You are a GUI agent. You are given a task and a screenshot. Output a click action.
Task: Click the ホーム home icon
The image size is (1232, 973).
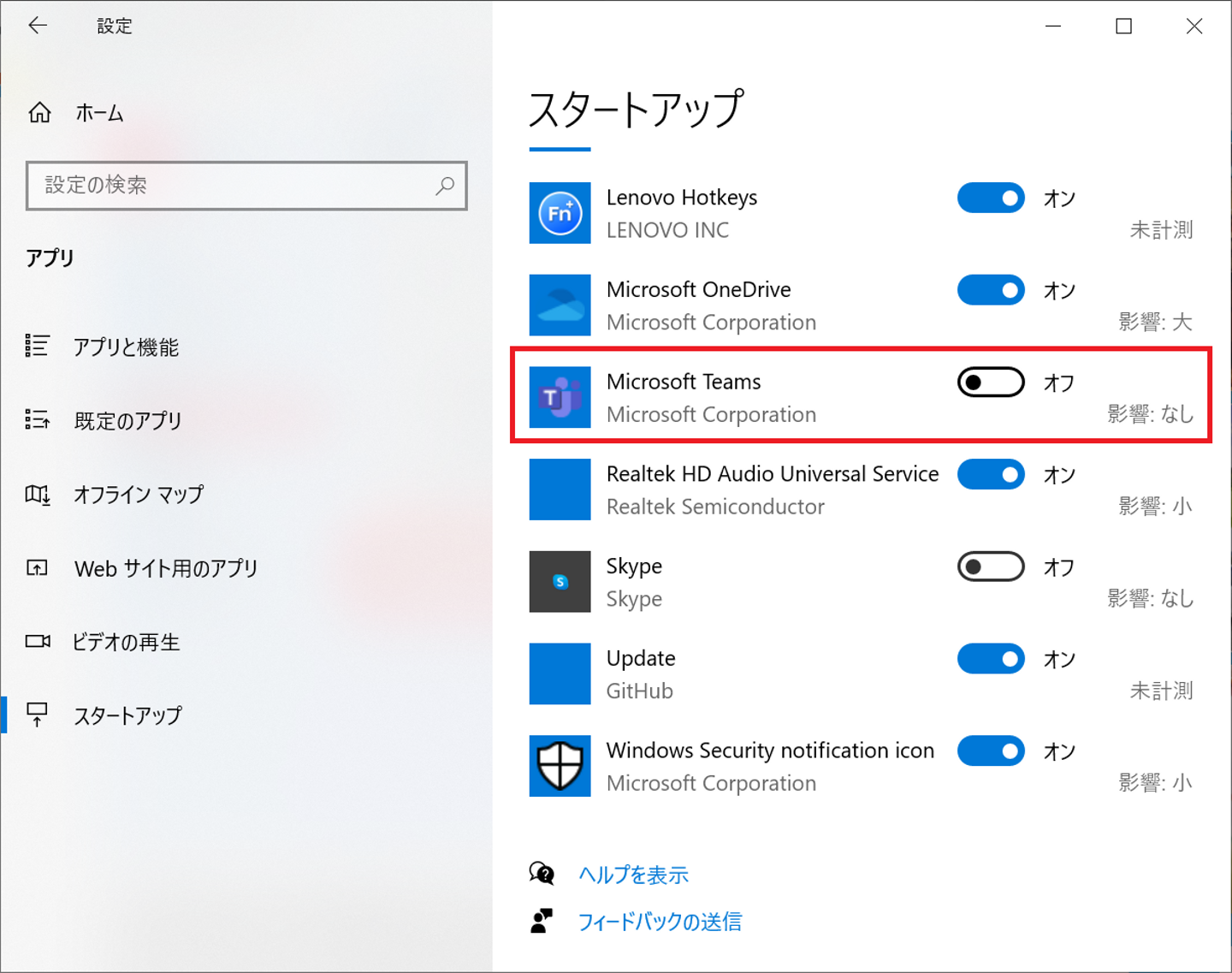39,112
